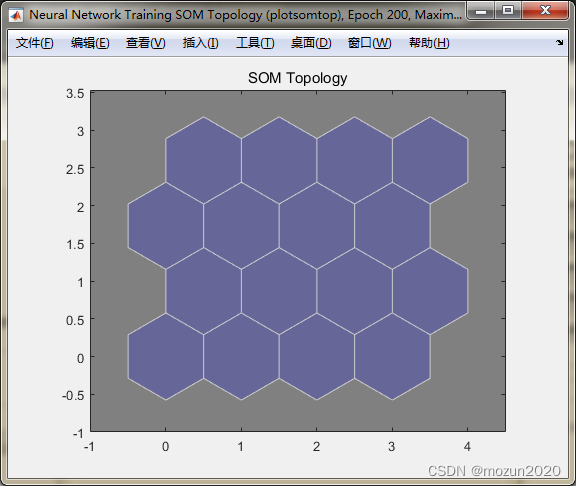The width and height of the screenshot is (576, 486).
Task: Select the bottom-left hexagon neuron
Action: [166, 357]
